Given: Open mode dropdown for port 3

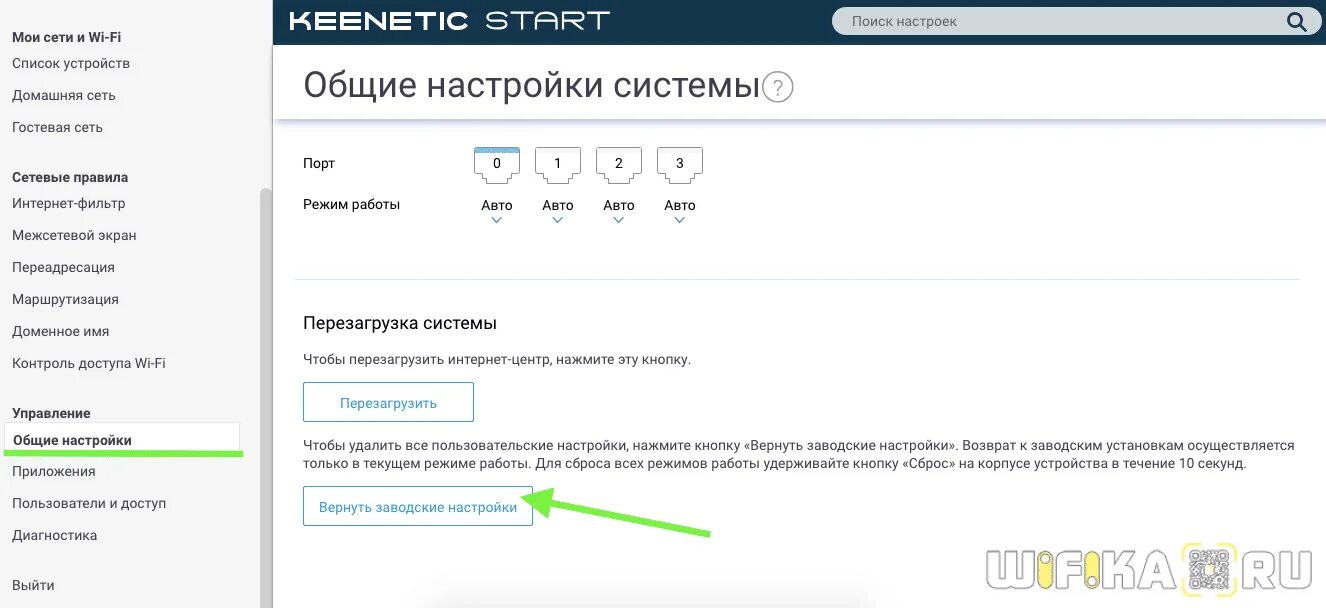Looking at the screenshot, I should point(680,211).
